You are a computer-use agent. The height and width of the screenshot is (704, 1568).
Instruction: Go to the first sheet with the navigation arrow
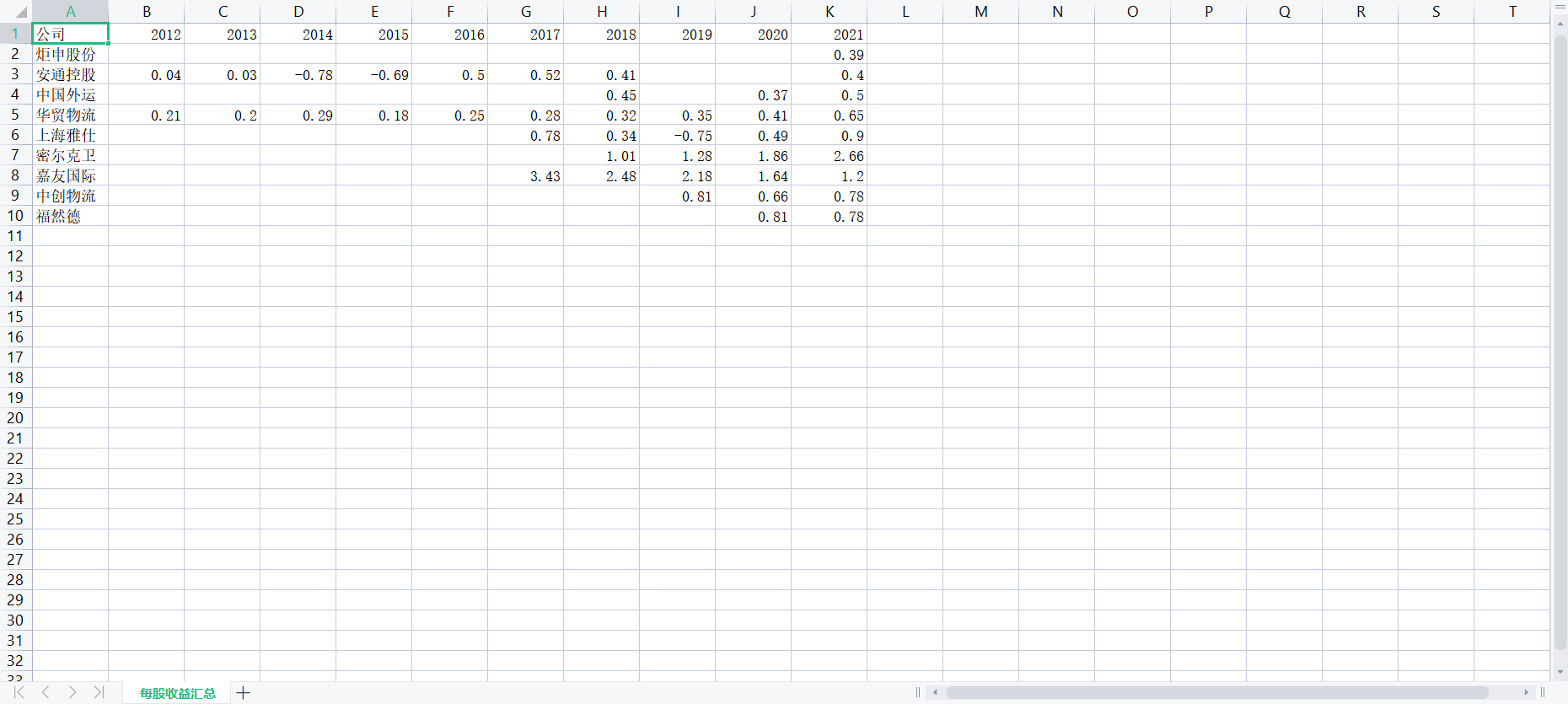coord(19,692)
